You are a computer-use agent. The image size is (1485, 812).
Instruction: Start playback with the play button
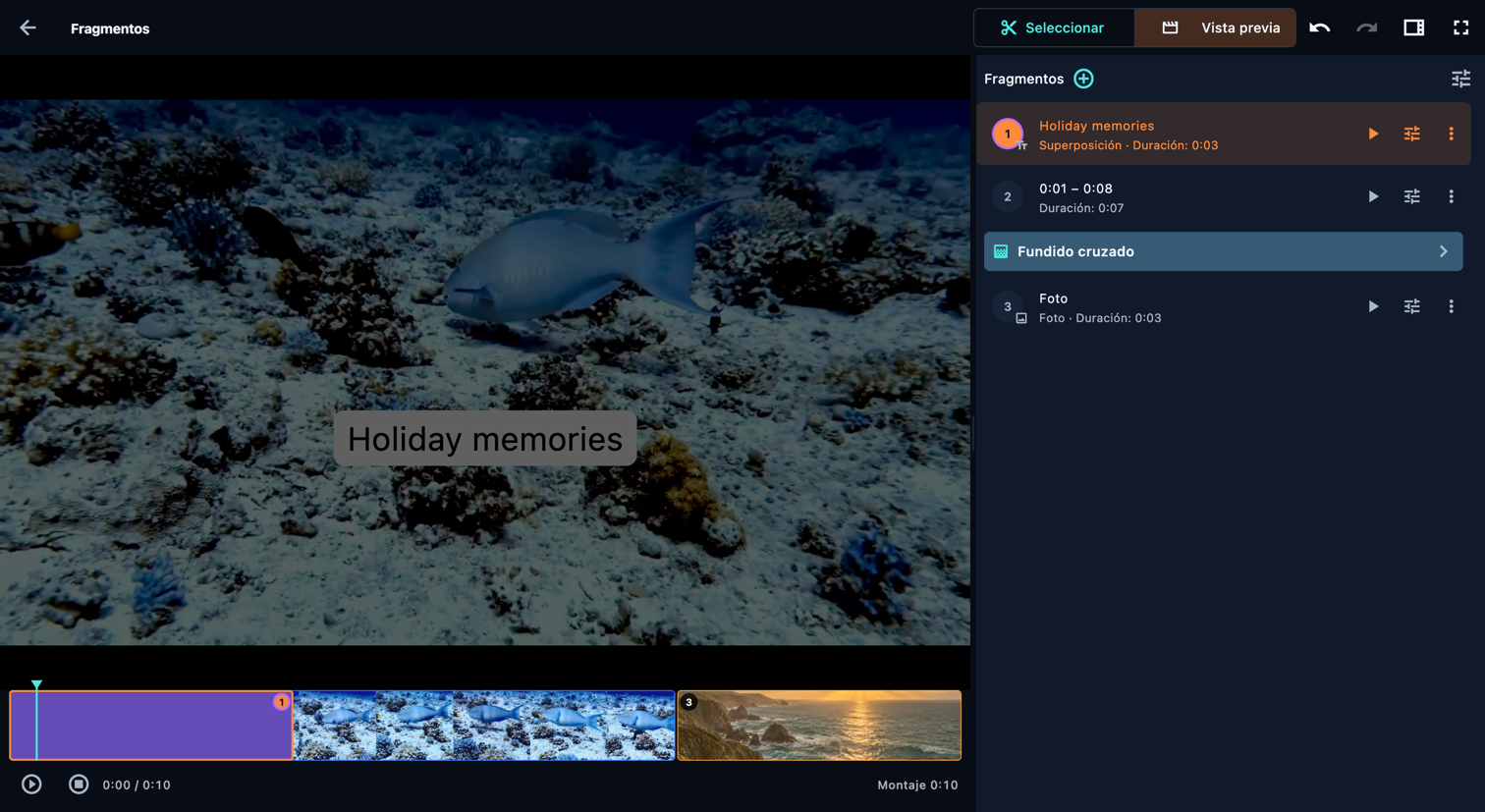click(x=31, y=785)
